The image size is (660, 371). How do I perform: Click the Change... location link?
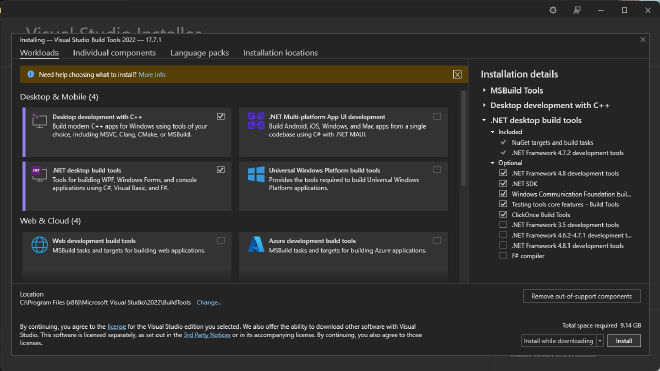209,302
